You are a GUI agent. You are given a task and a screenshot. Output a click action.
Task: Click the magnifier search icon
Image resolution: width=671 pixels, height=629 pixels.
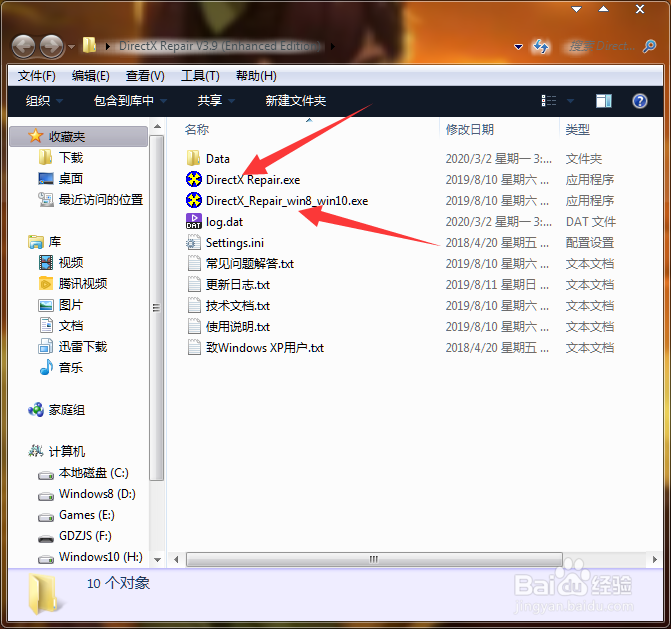tap(649, 46)
